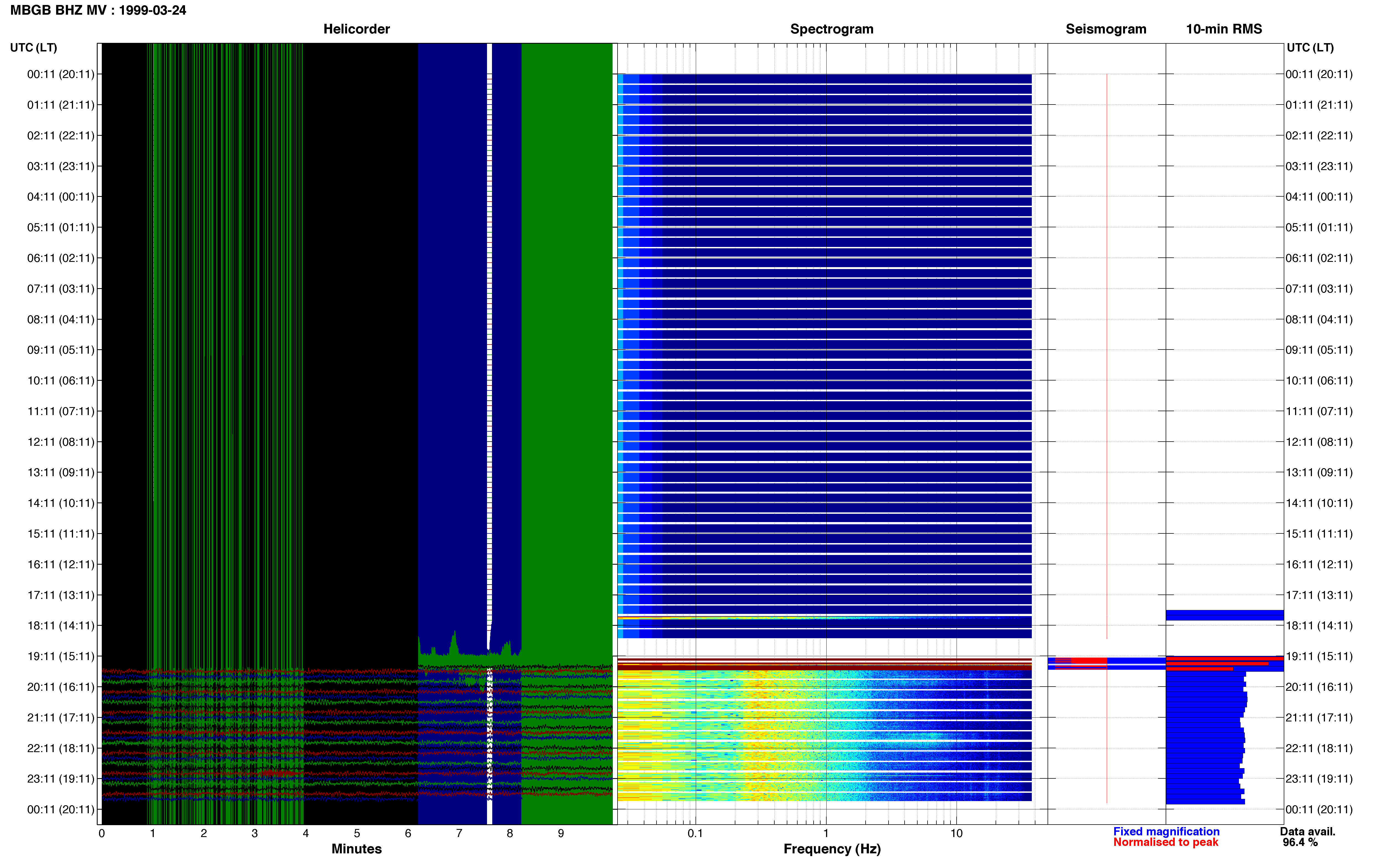
Task: Click the 07:11 (03:11) label on the Helicorder axis
Action: point(61,289)
